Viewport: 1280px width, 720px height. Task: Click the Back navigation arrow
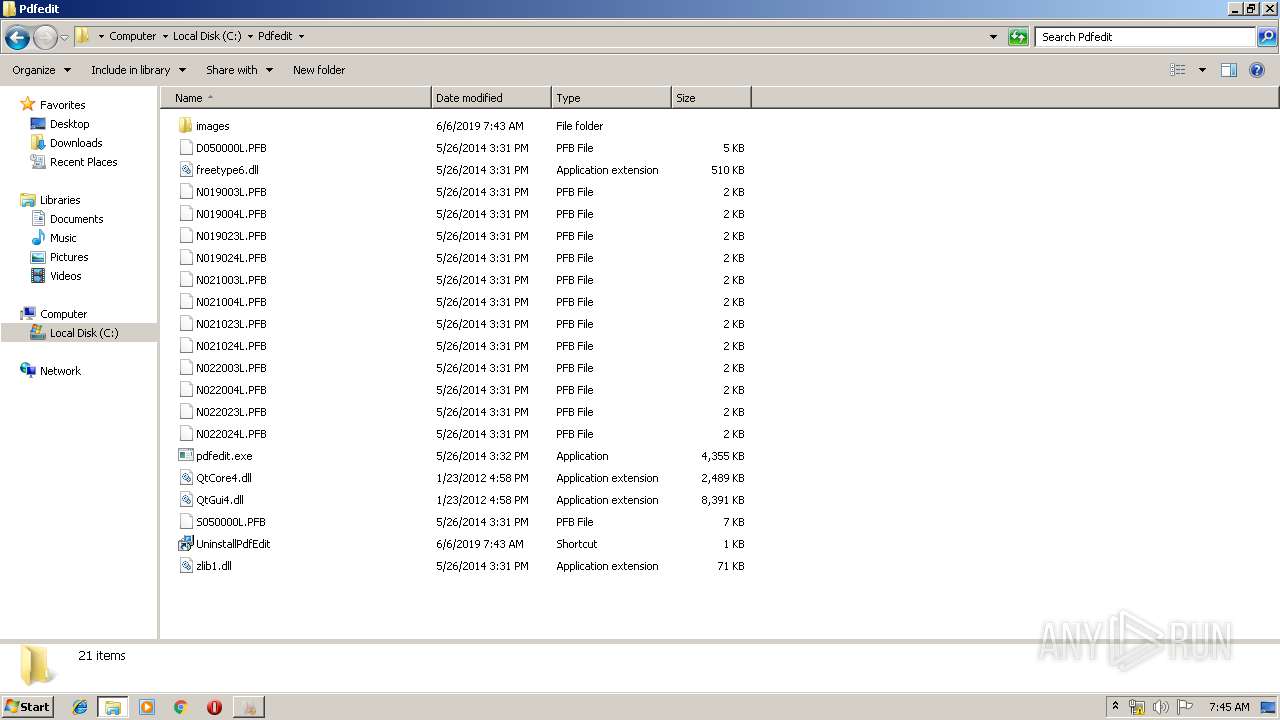(17, 37)
